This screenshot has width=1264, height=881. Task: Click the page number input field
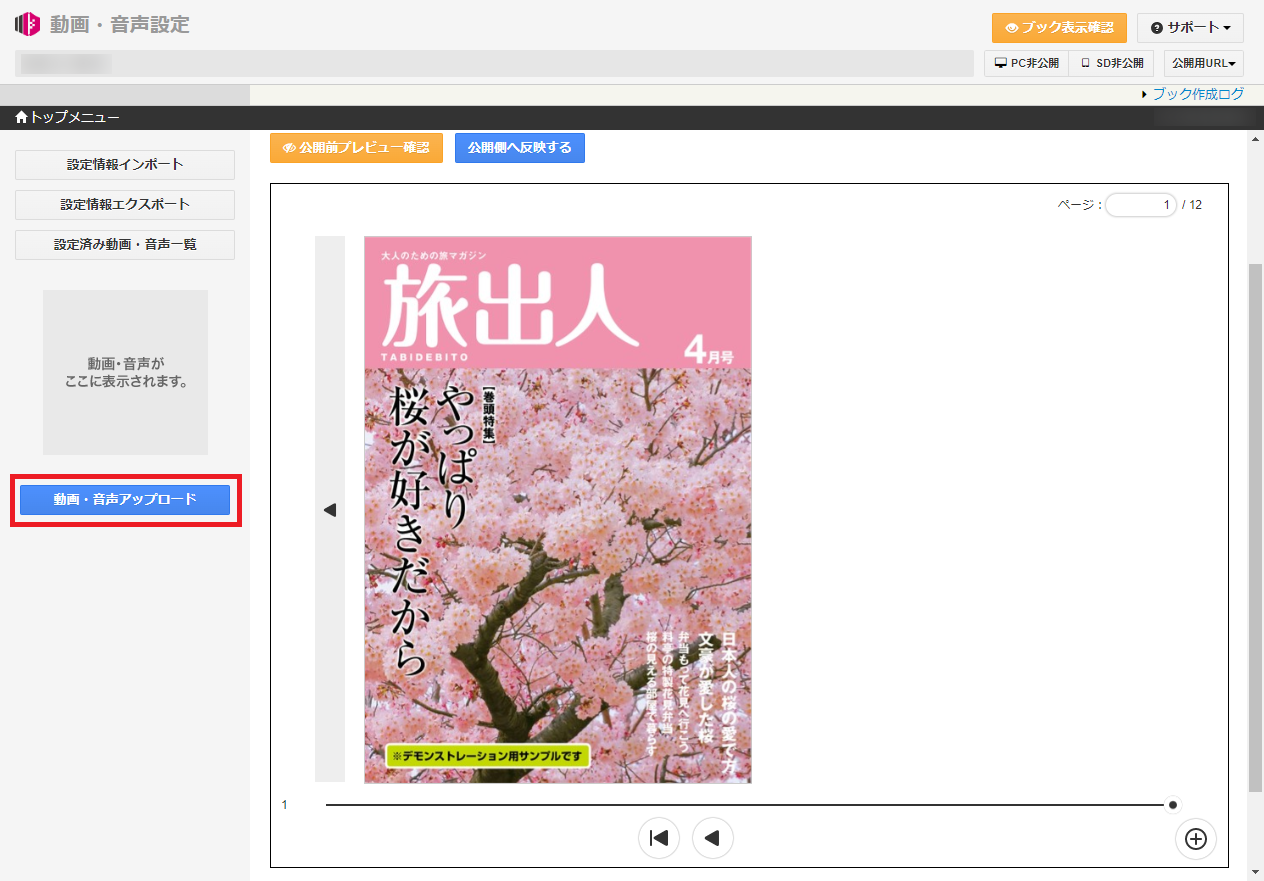[1140, 205]
